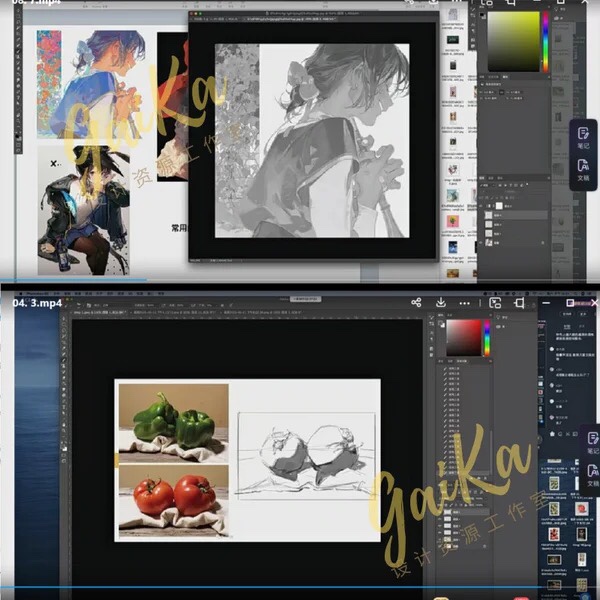Click the red tomatoes reference photo
Image resolution: width=600 pixels, height=600 pixels.
point(173,501)
